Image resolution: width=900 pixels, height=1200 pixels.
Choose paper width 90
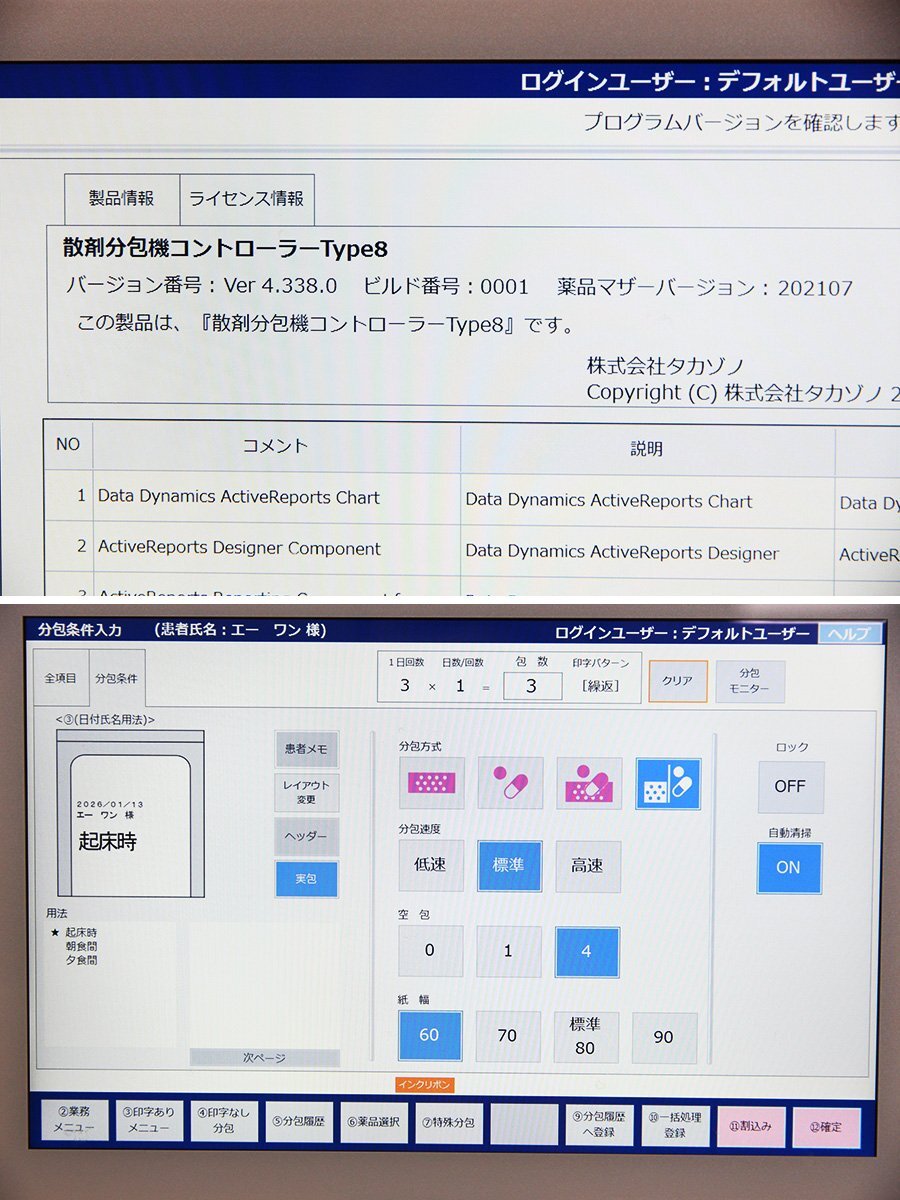[x=664, y=1038]
